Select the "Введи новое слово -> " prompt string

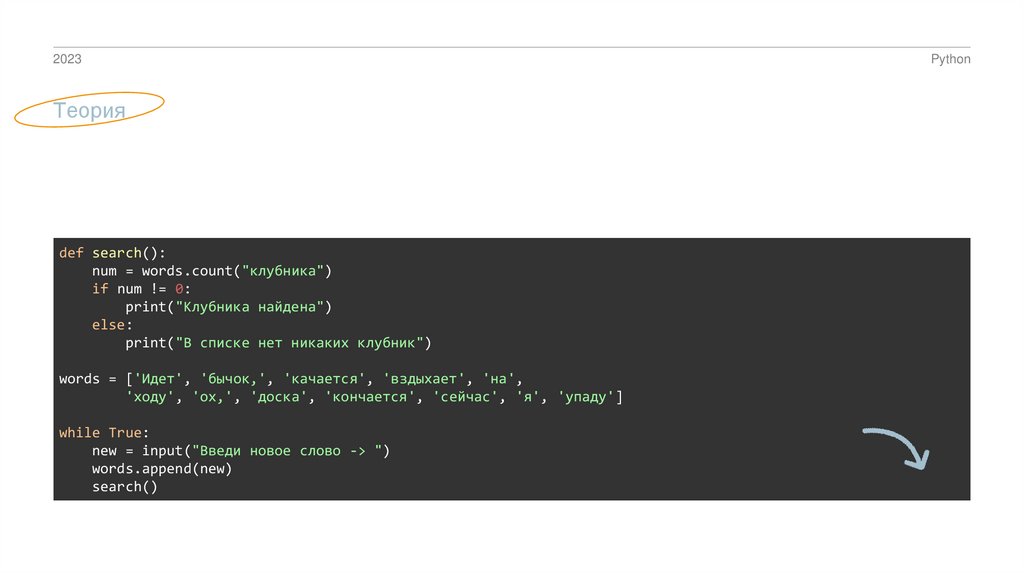282,451
